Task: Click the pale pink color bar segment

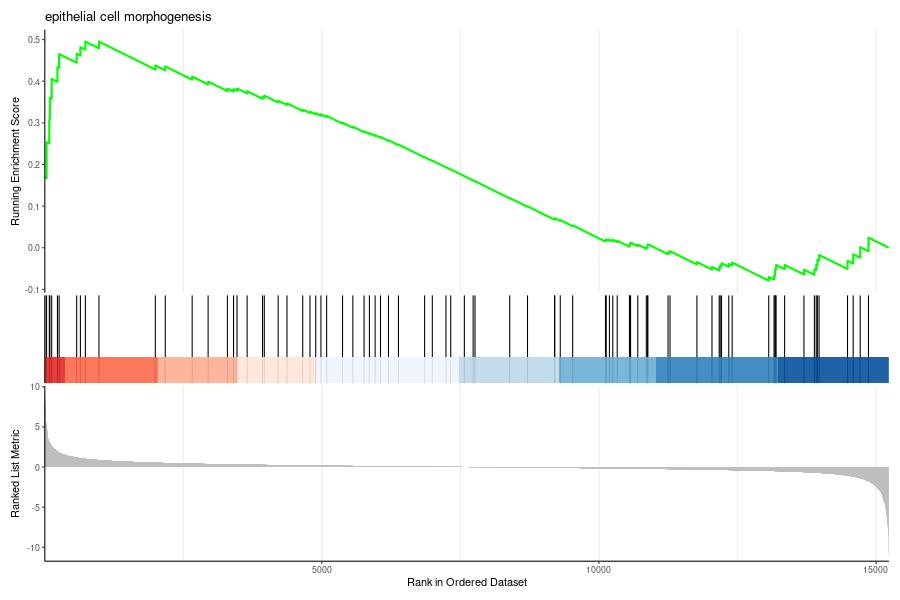Action: tap(277, 370)
